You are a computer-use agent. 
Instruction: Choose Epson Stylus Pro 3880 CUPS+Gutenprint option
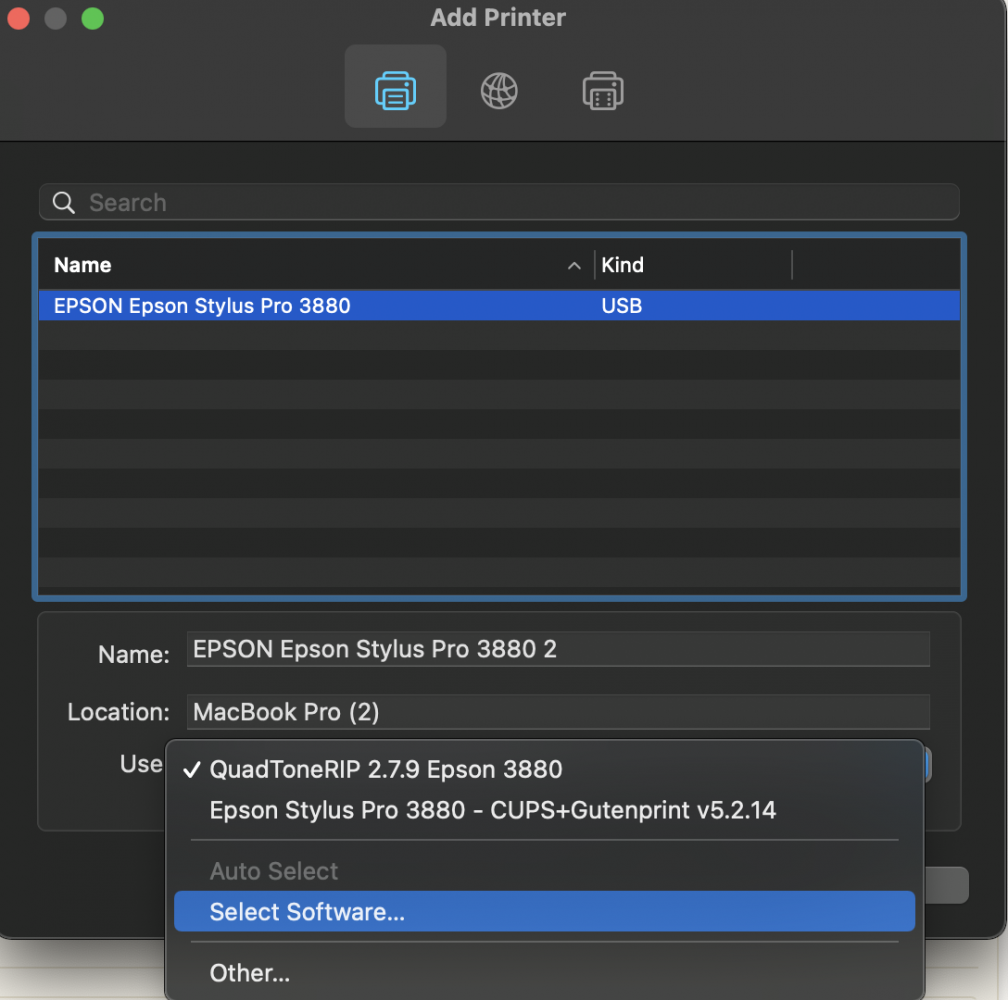pyautogui.click(x=544, y=810)
